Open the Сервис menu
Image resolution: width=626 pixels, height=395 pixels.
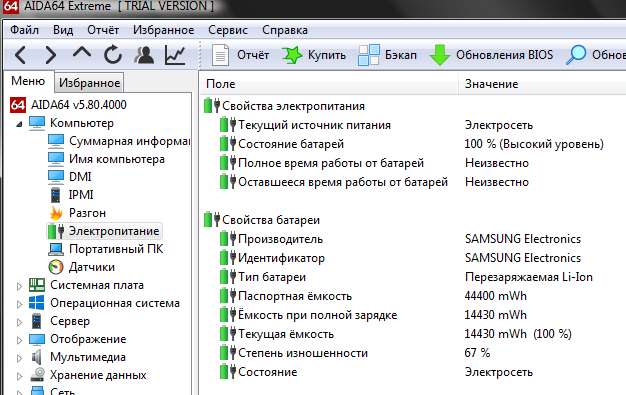(228, 30)
